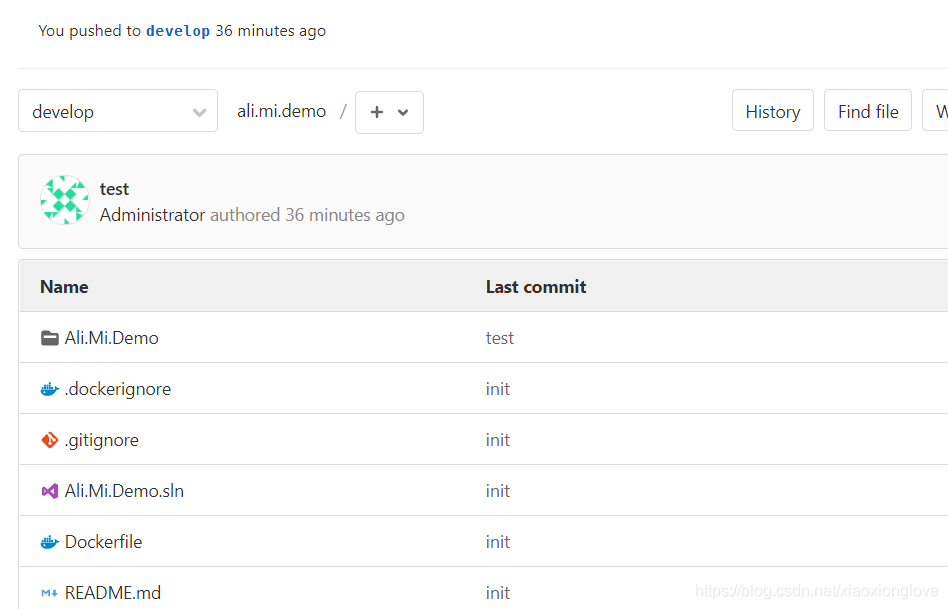
Task: Click the Markdown icon beside README.md
Action: click(x=50, y=592)
